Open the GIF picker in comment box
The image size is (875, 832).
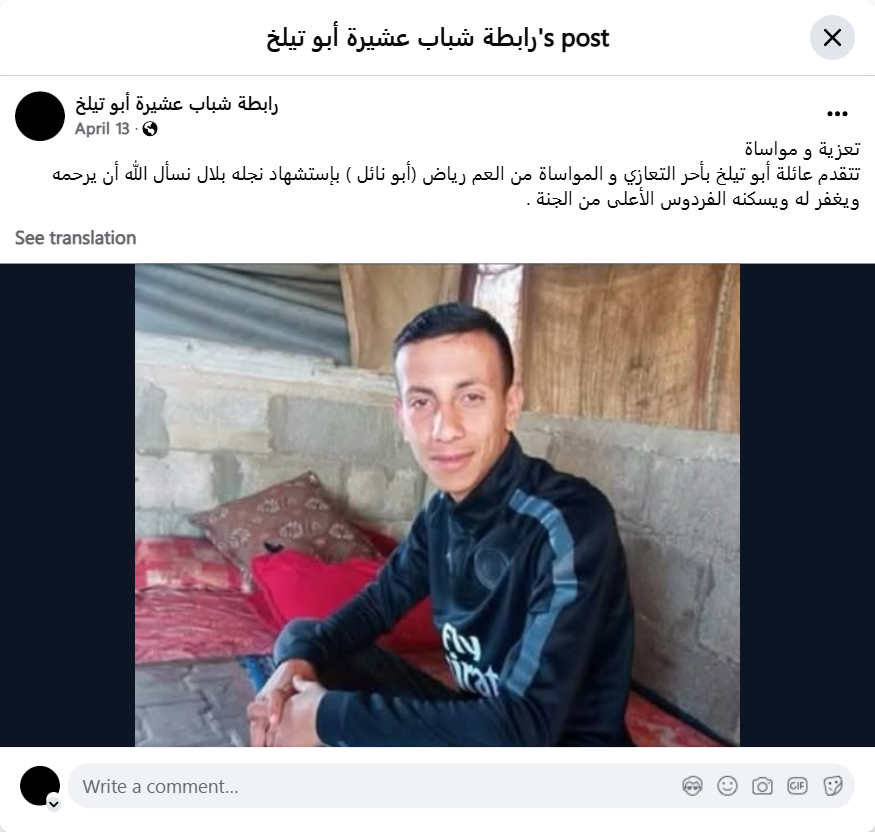[x=797, y=786]
